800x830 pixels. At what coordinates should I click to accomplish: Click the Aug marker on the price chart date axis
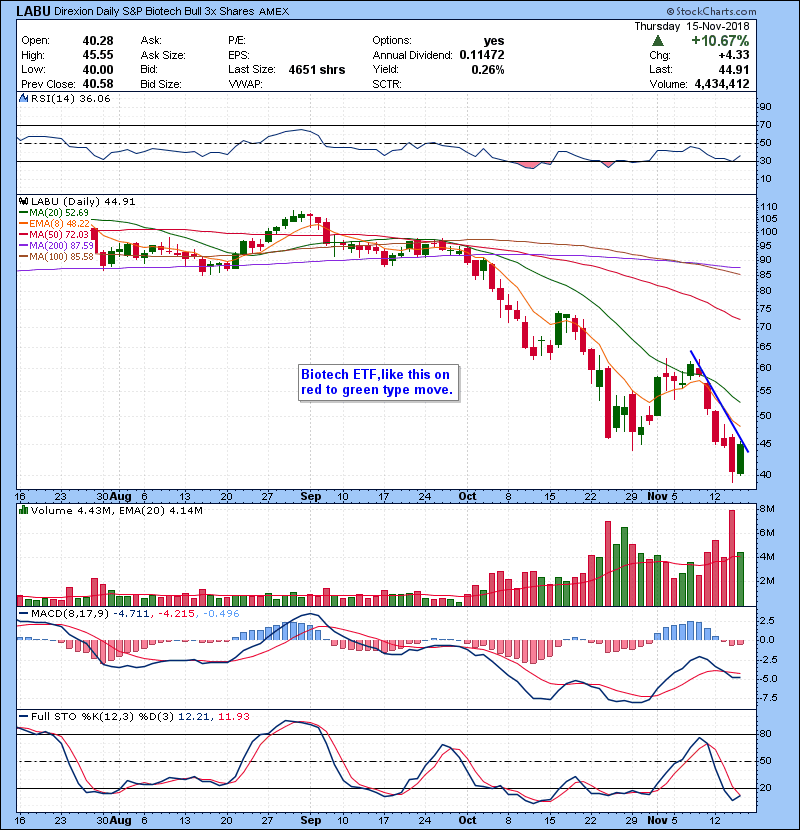coord(121,497)
